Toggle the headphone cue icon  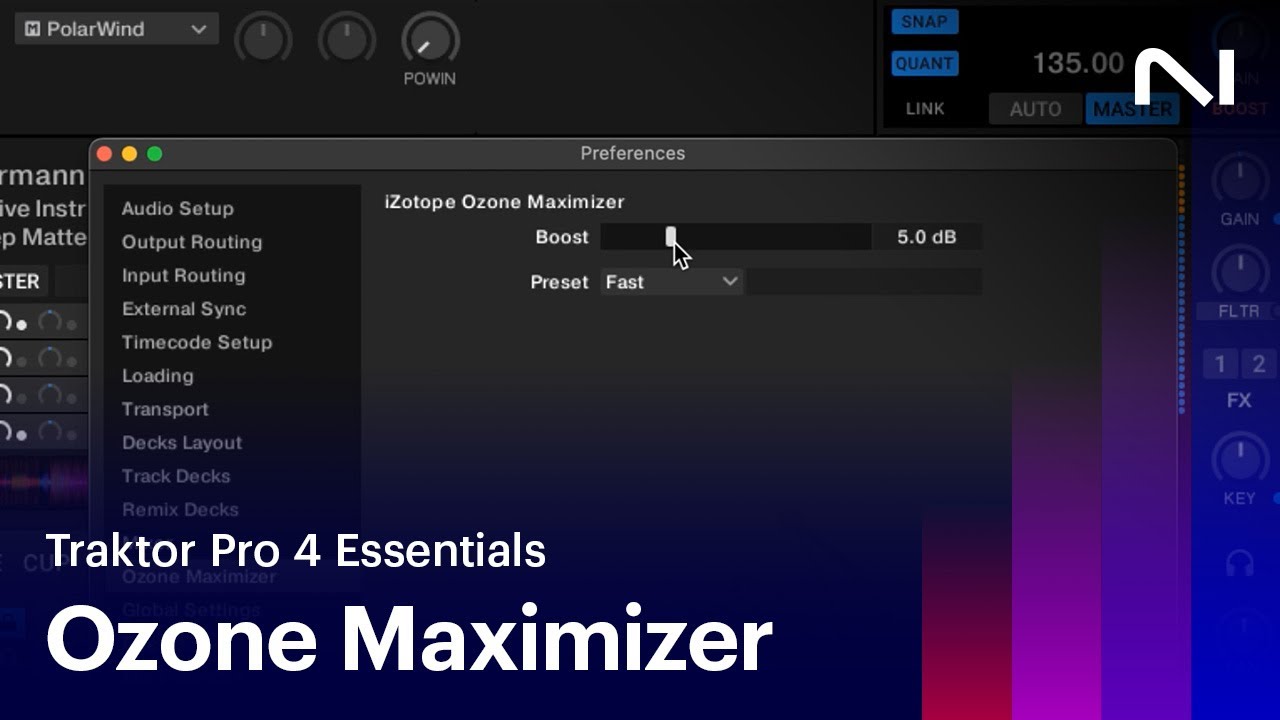coord(1240,564)
